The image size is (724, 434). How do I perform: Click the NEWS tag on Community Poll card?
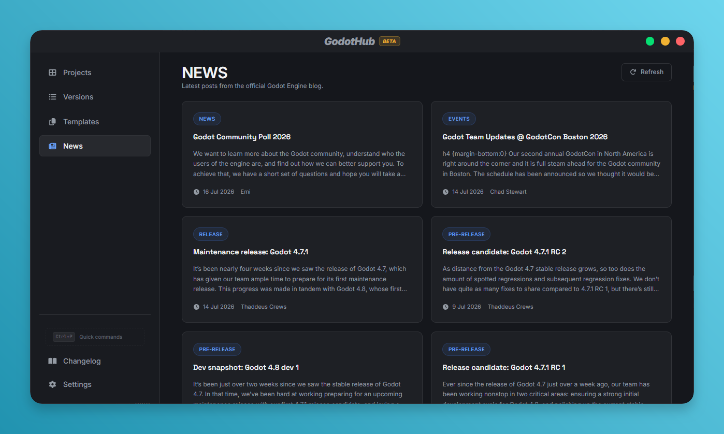(207, 119)
